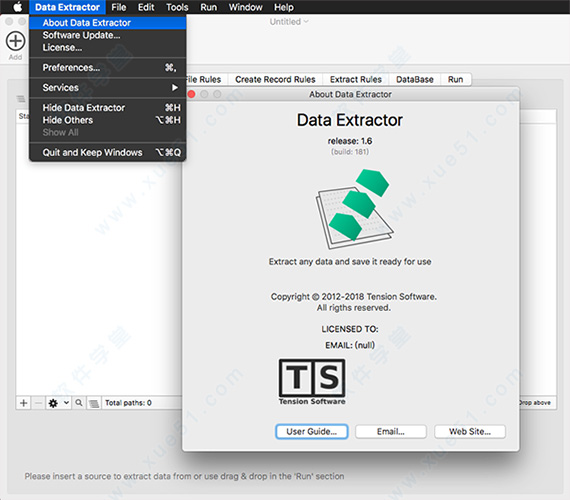Open the Run menu in the menu bar
This screenshot has height=500, width=570.
[208, 7]
